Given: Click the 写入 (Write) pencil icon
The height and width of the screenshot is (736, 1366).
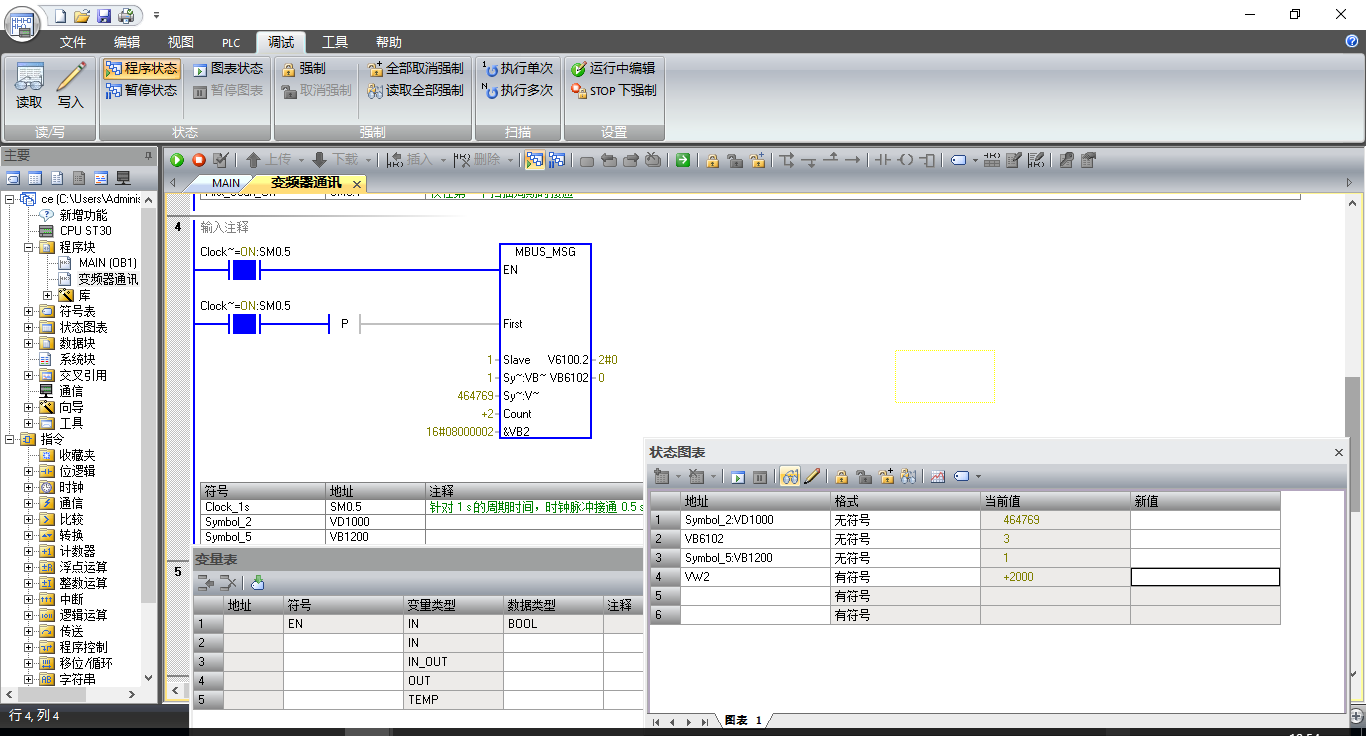Looking at the screenshot, I should [x=71, y=85].
